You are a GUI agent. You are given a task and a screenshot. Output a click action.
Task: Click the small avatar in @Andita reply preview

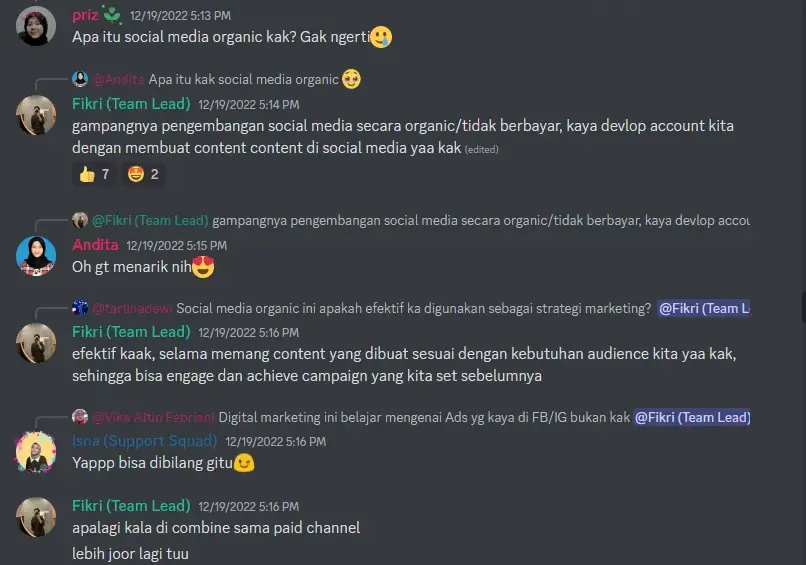coord(80,79)
